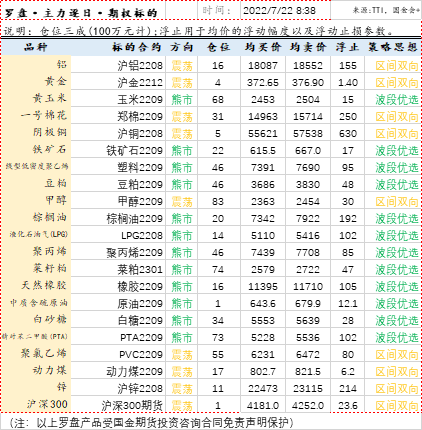Select the average buy price 5228
Image resolution: width=422 pixels, height=430 pixels.
point(263,338)
